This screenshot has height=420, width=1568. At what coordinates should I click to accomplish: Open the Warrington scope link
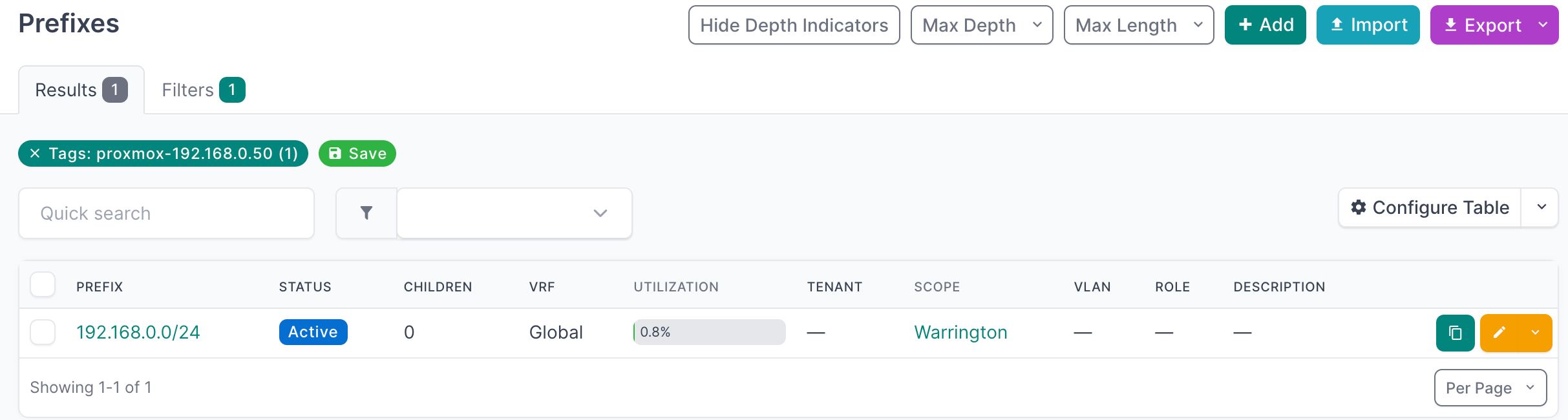[x=960, y=333]
